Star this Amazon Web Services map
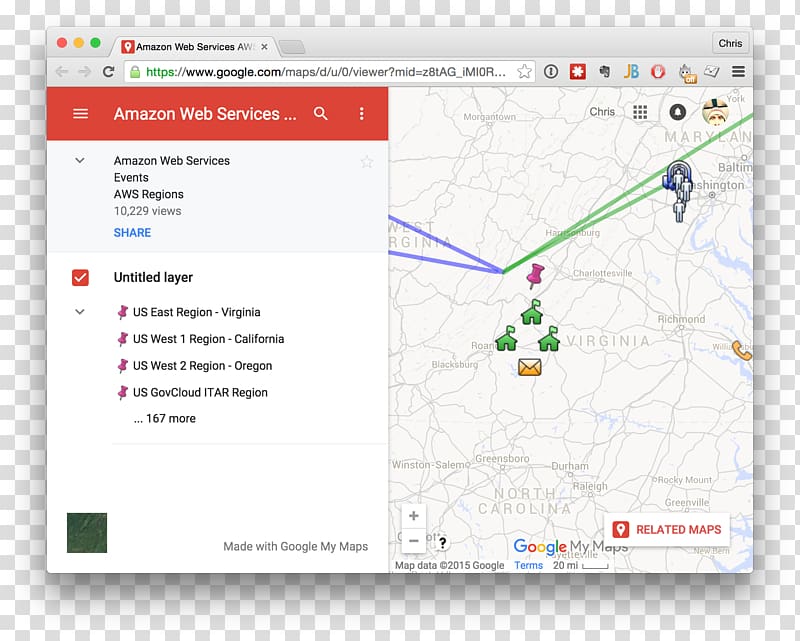 point(367,162)
